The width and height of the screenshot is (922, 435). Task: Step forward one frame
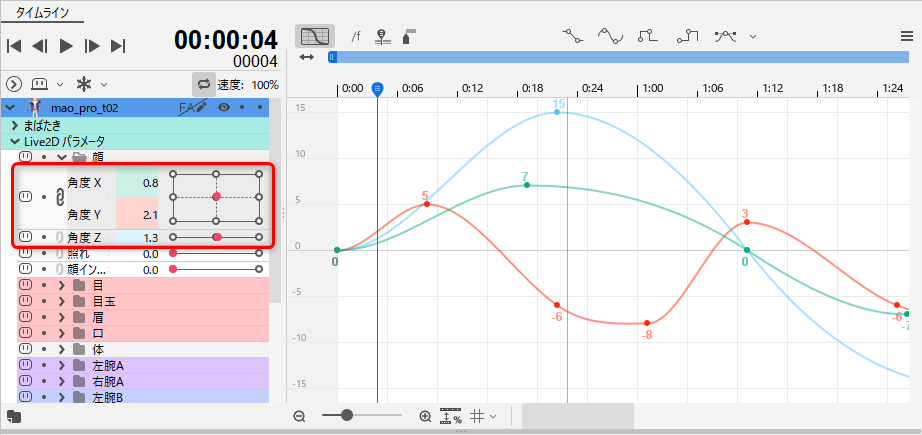pyautogui.click(x=92, y=45)
